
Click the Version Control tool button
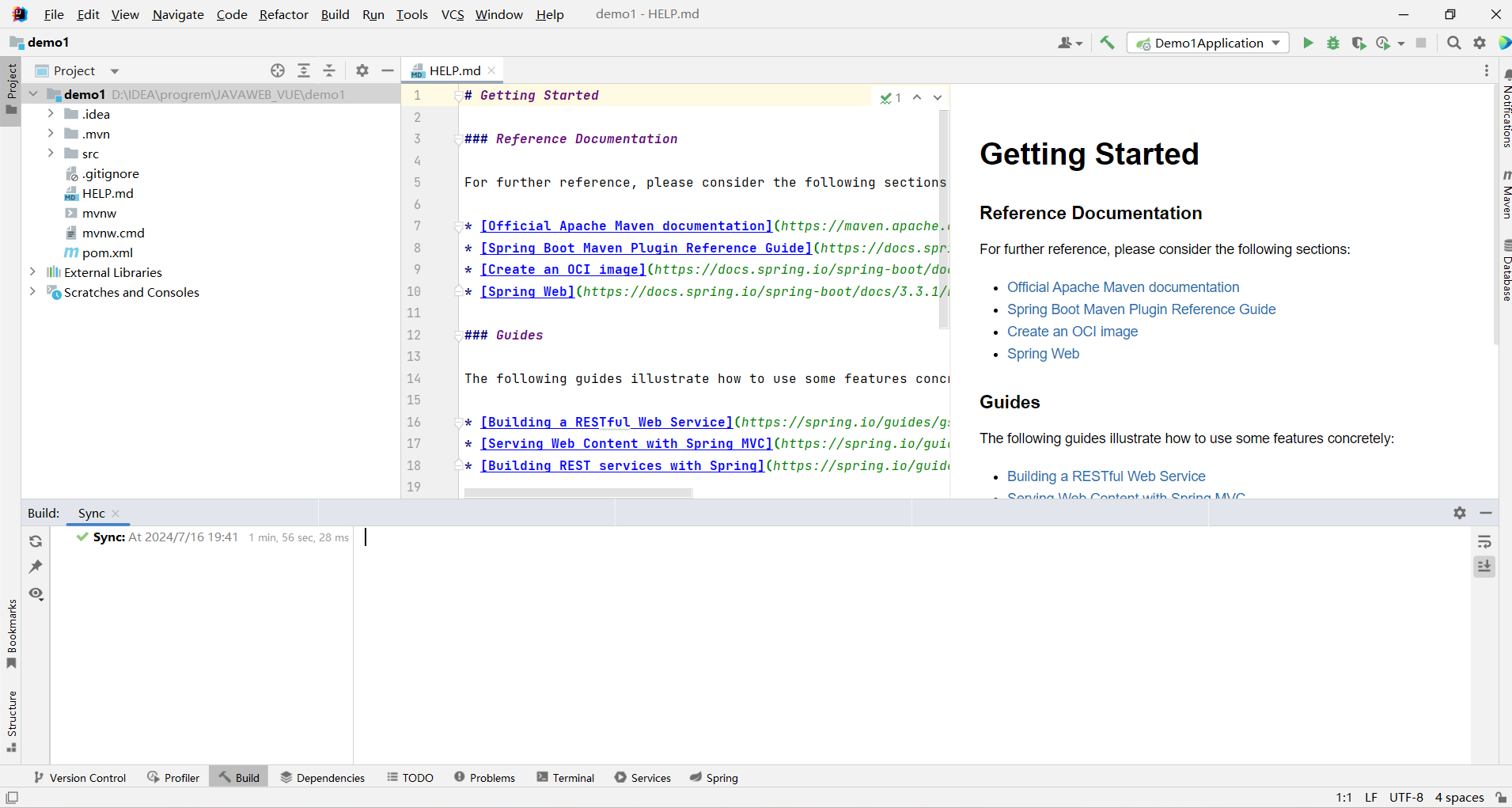coord(80,778)
